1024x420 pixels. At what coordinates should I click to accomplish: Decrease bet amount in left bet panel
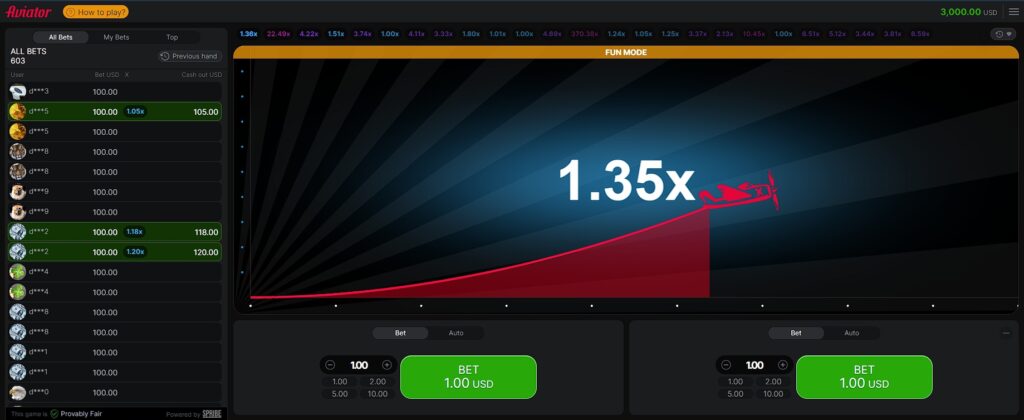coord(330,365)
